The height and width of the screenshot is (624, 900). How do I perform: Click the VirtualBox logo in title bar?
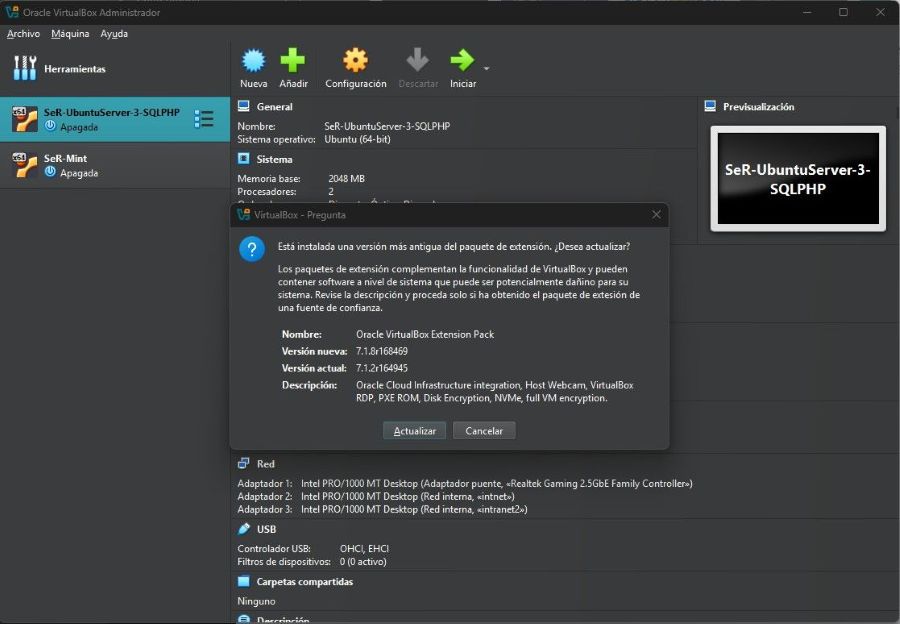[11, 11]
